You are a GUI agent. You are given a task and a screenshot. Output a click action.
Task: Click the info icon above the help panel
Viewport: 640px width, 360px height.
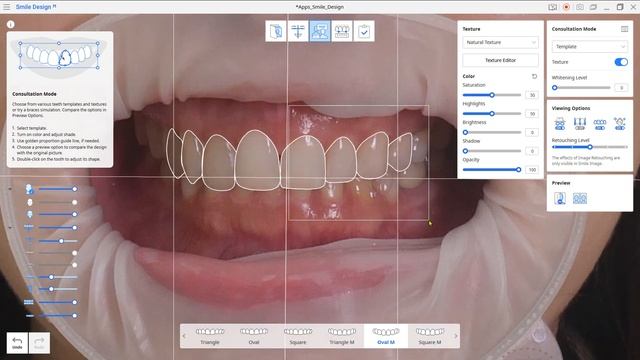coord(11,24)
